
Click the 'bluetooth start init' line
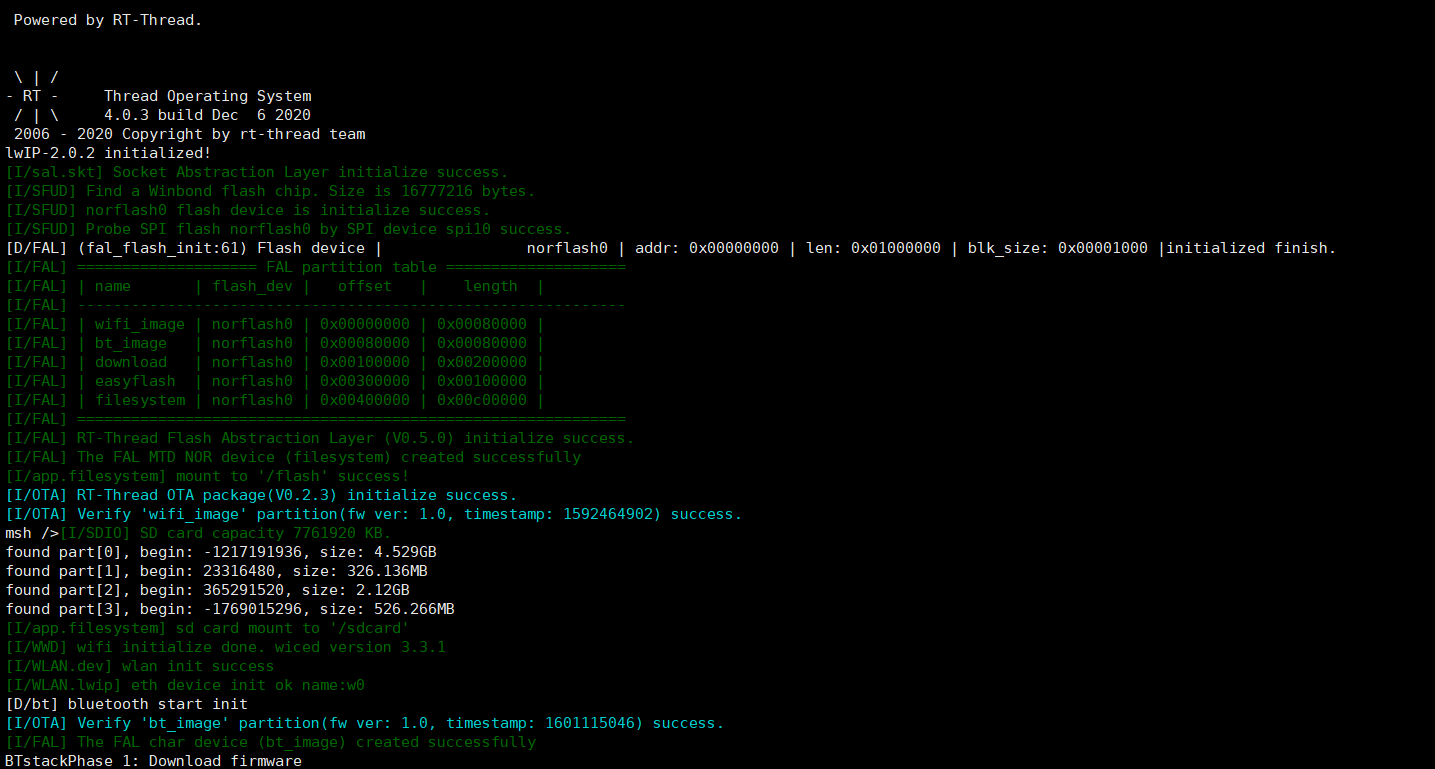tap(127, 704)
